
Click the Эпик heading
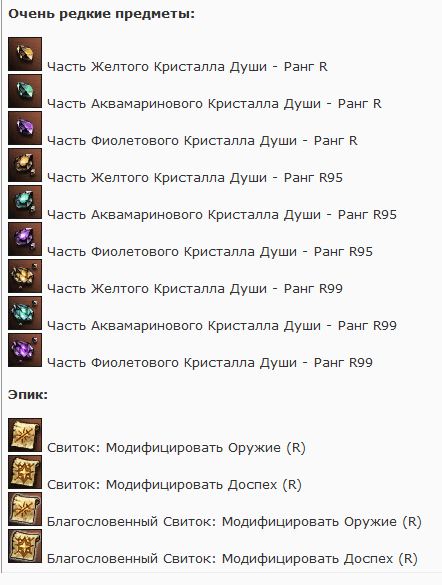tap(28, 395)
